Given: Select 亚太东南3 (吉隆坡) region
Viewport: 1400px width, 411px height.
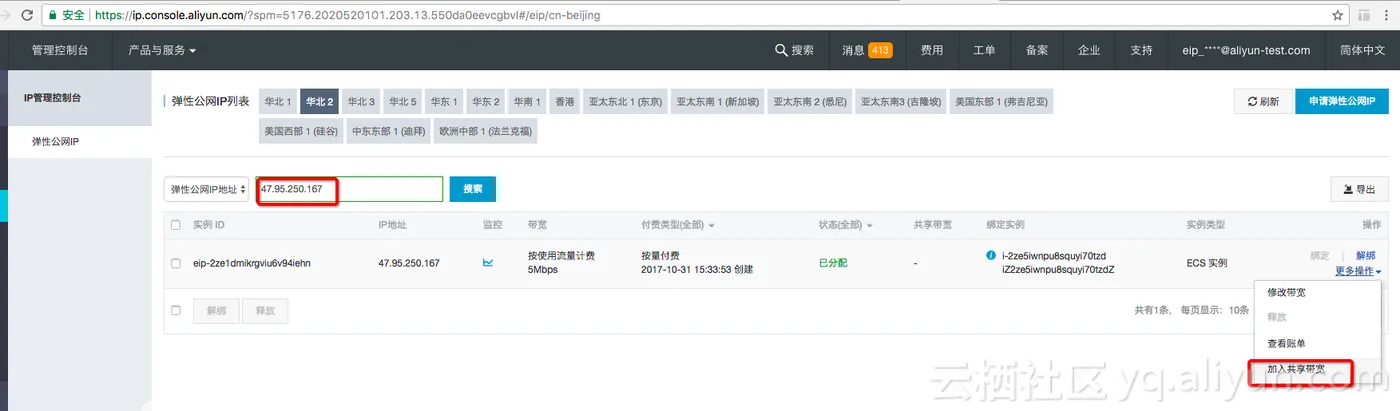Looking at the screenshot, I should click(x=902, y=101).
